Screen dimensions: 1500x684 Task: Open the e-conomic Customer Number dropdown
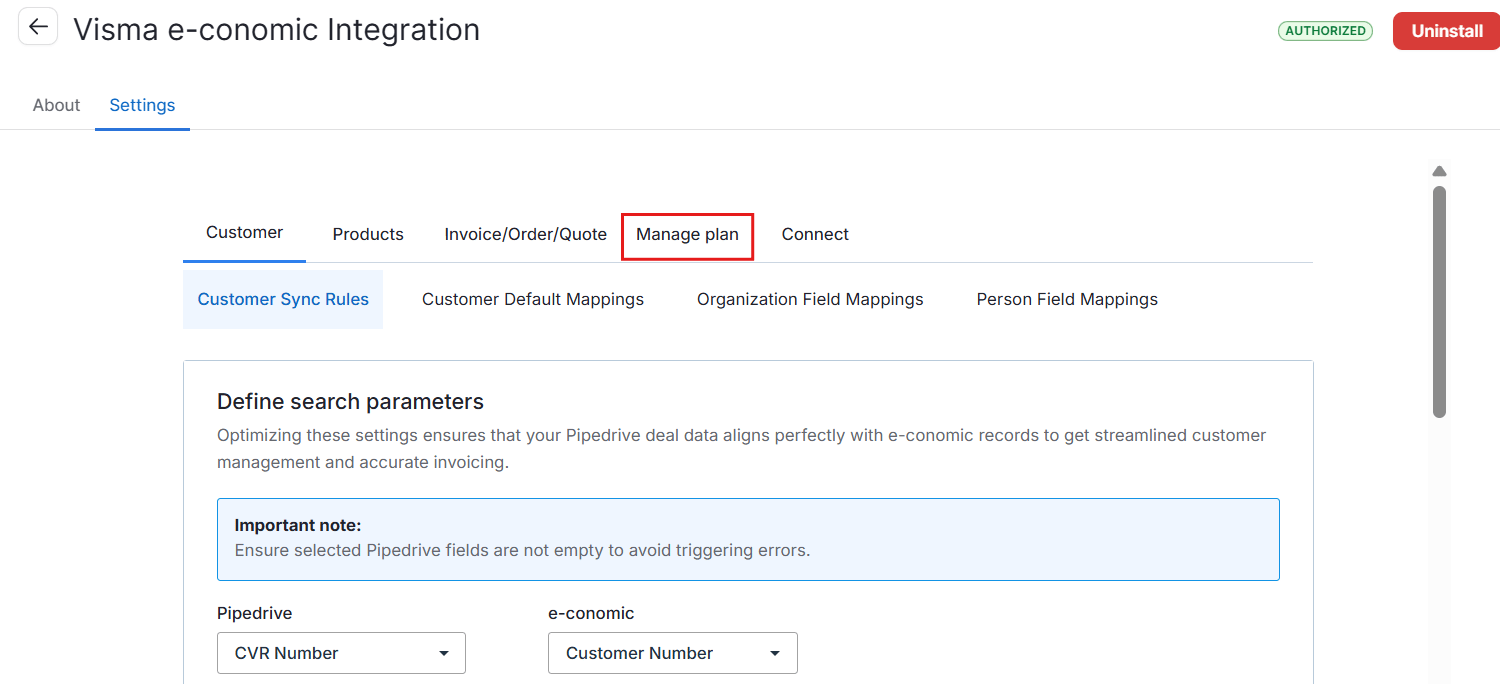pyautogui.click(x=673, y=653)
